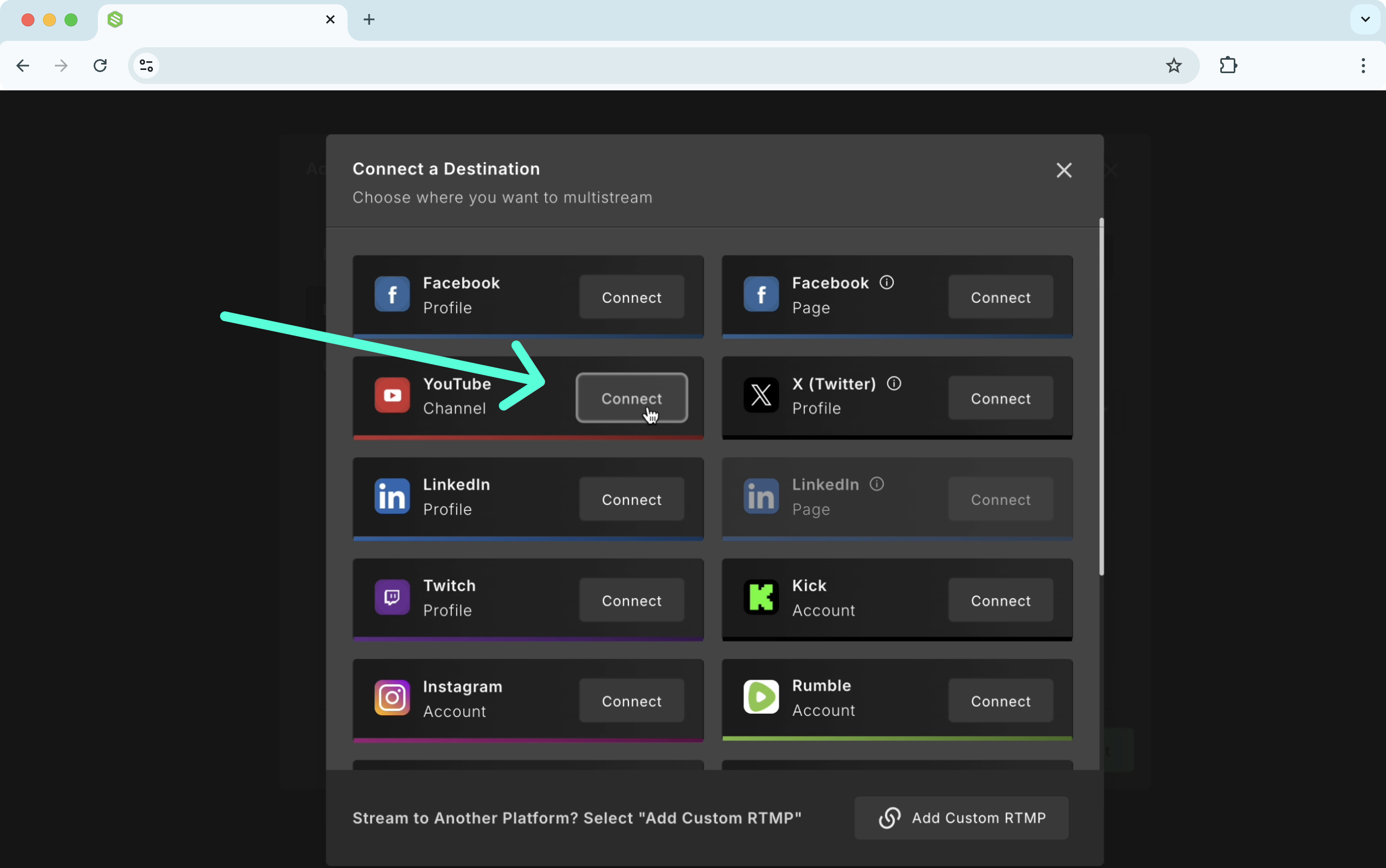1386x868 pixels.
Task: Open the Chrome three-dot menu
Action: [1363, 66]
